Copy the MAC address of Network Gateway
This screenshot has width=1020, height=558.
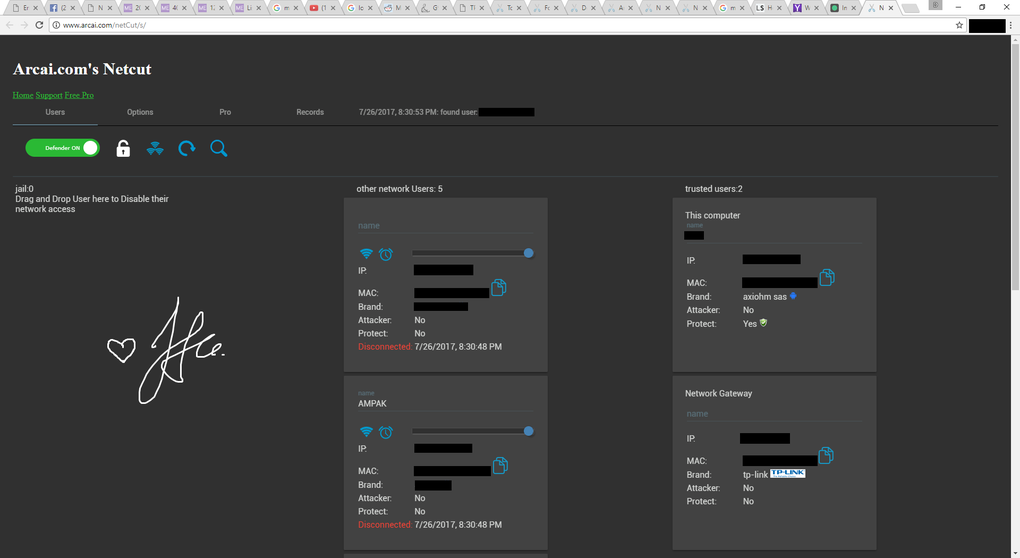[x=826, y=455]
